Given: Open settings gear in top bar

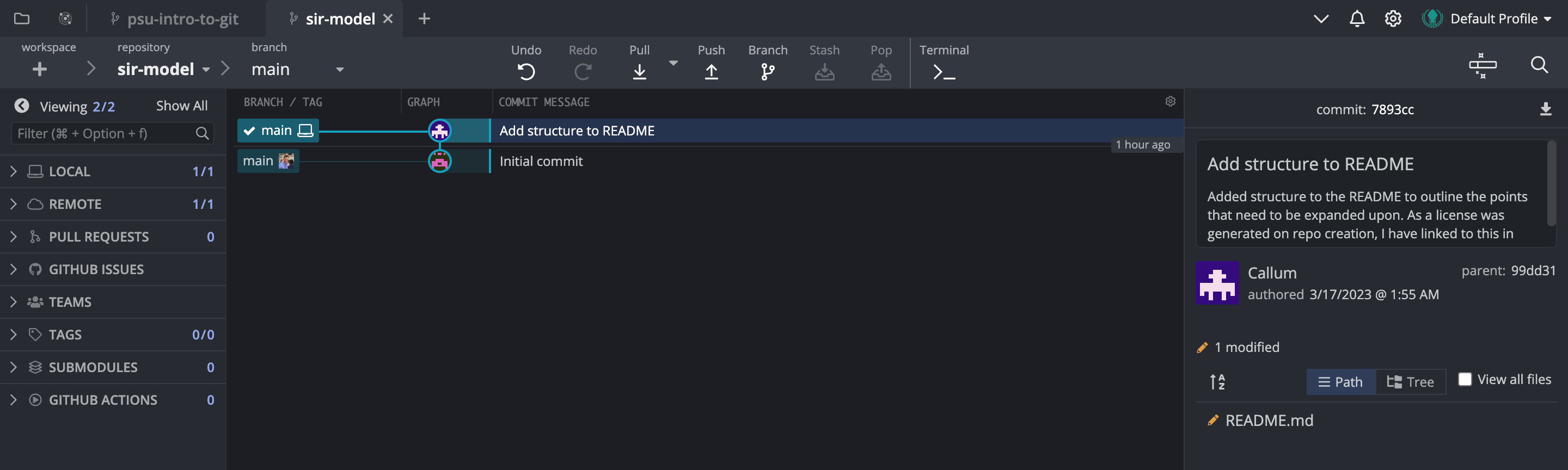Looking at the screenshot, I should pyautogui.click(x=1393, y=19).
